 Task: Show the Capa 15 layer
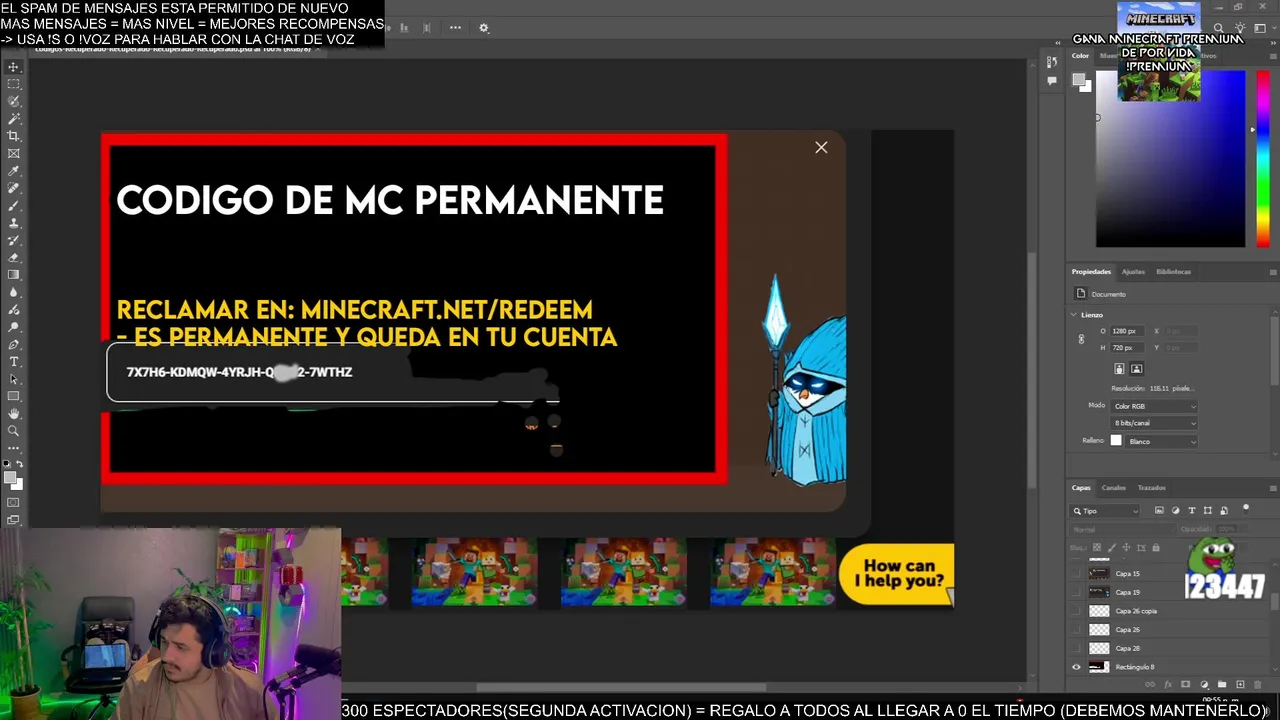click(x=1076, y=573)
